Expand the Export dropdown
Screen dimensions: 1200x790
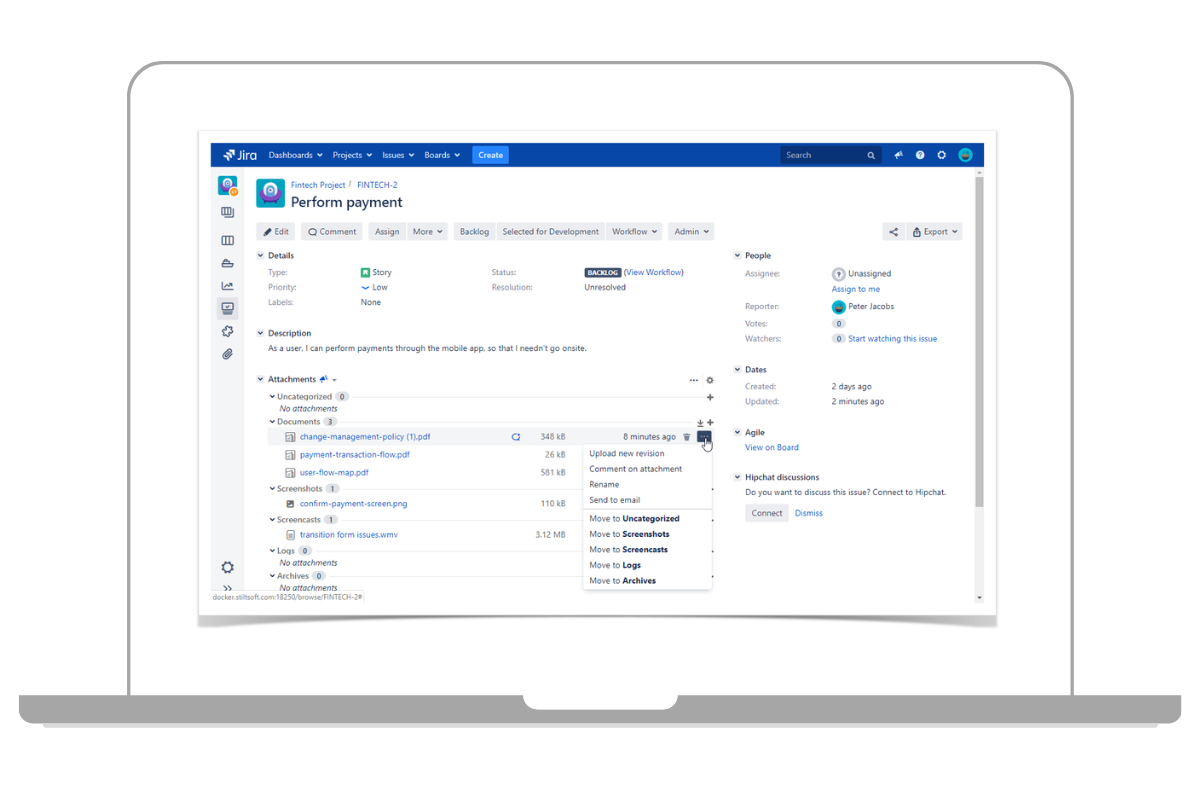[x=934, y=232]
